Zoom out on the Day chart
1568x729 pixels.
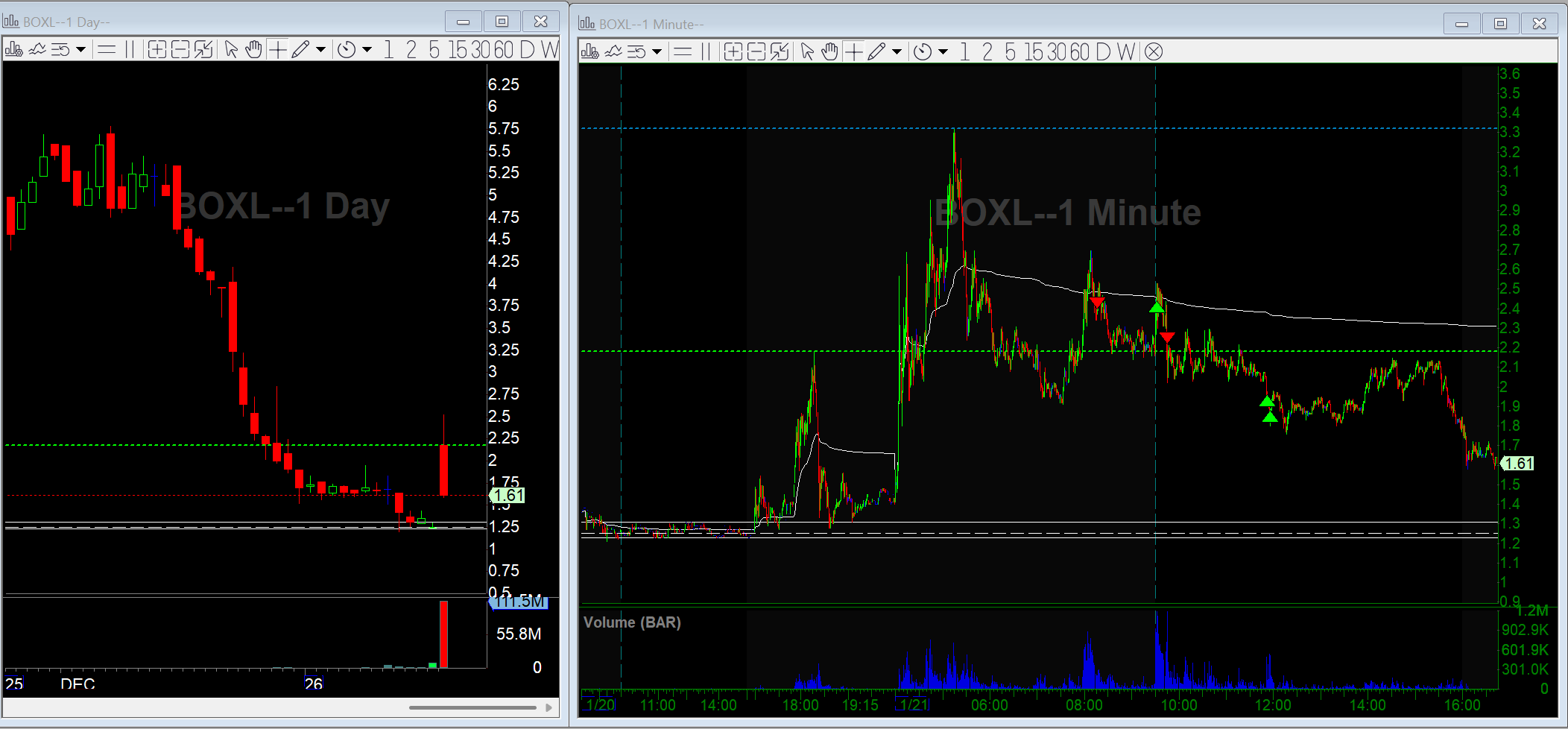180,50
